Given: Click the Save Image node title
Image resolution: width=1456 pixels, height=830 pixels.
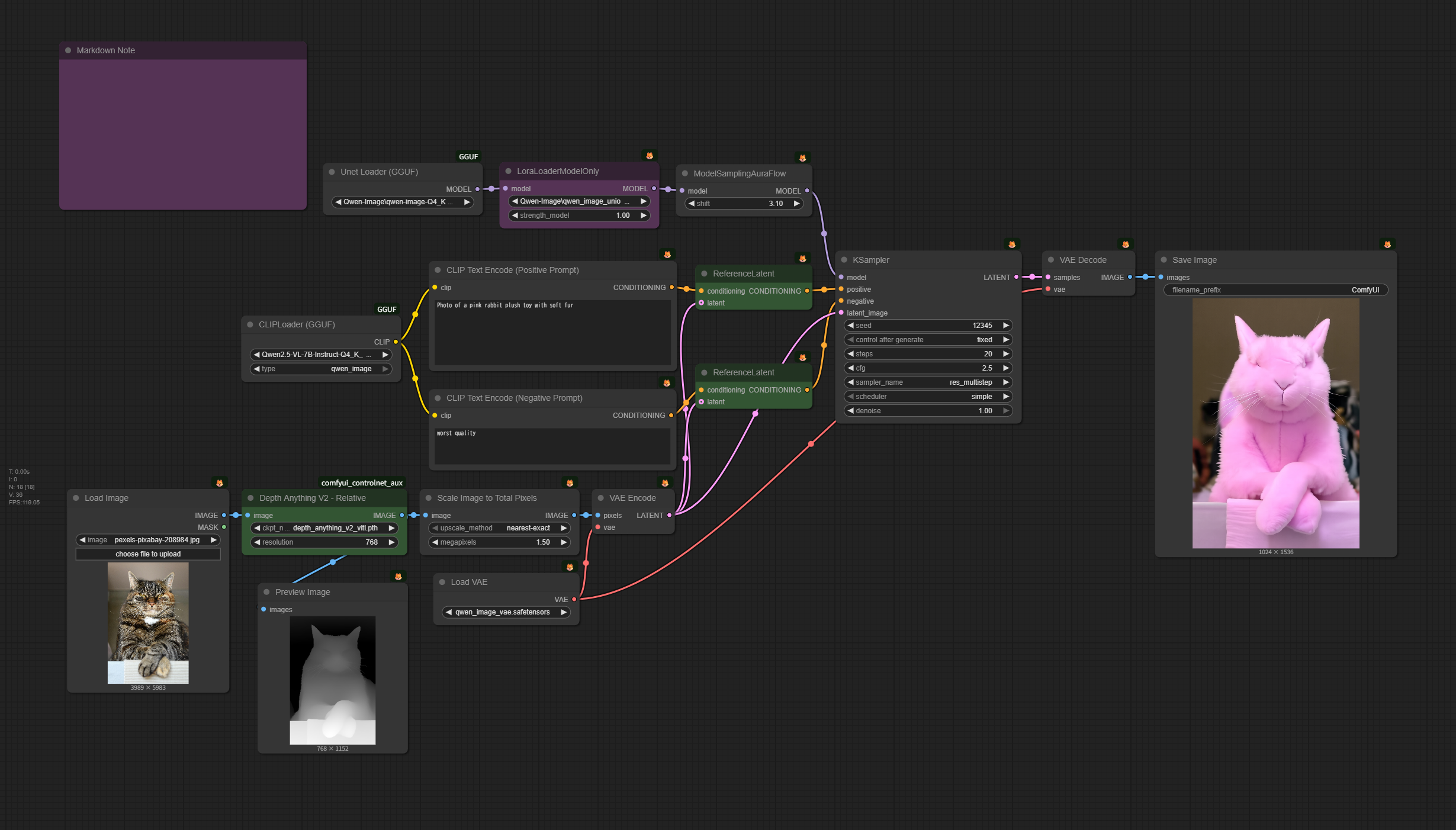Looking at the screenshot, I should click(1194, 260).
